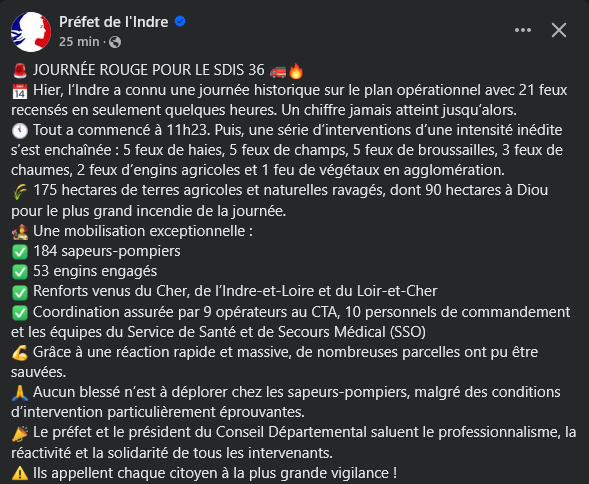Click the public globe privacy icon
Viewport: 589px width, 484px height.
[x=115, y=42]
